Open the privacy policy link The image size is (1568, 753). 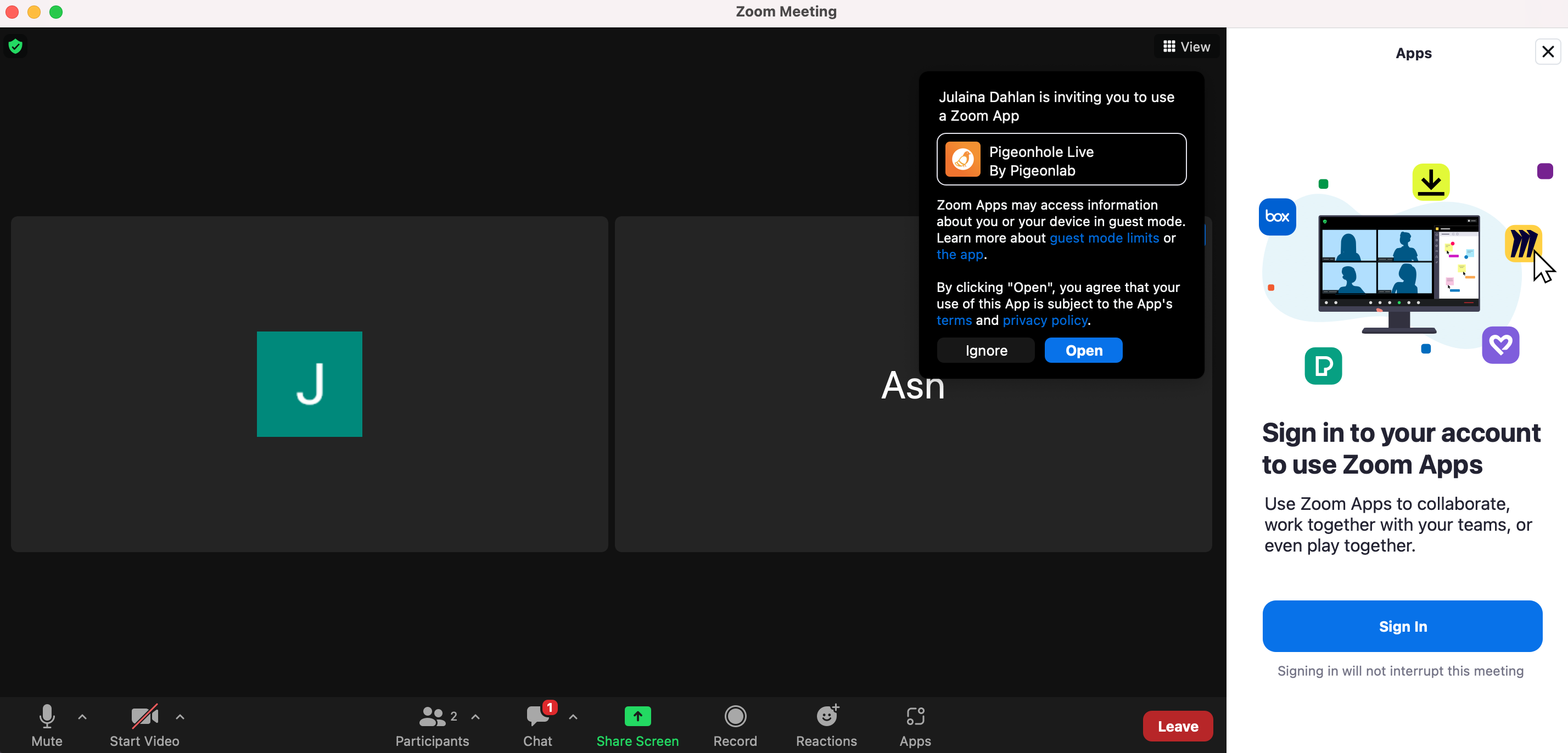(x=1045, y=320)
